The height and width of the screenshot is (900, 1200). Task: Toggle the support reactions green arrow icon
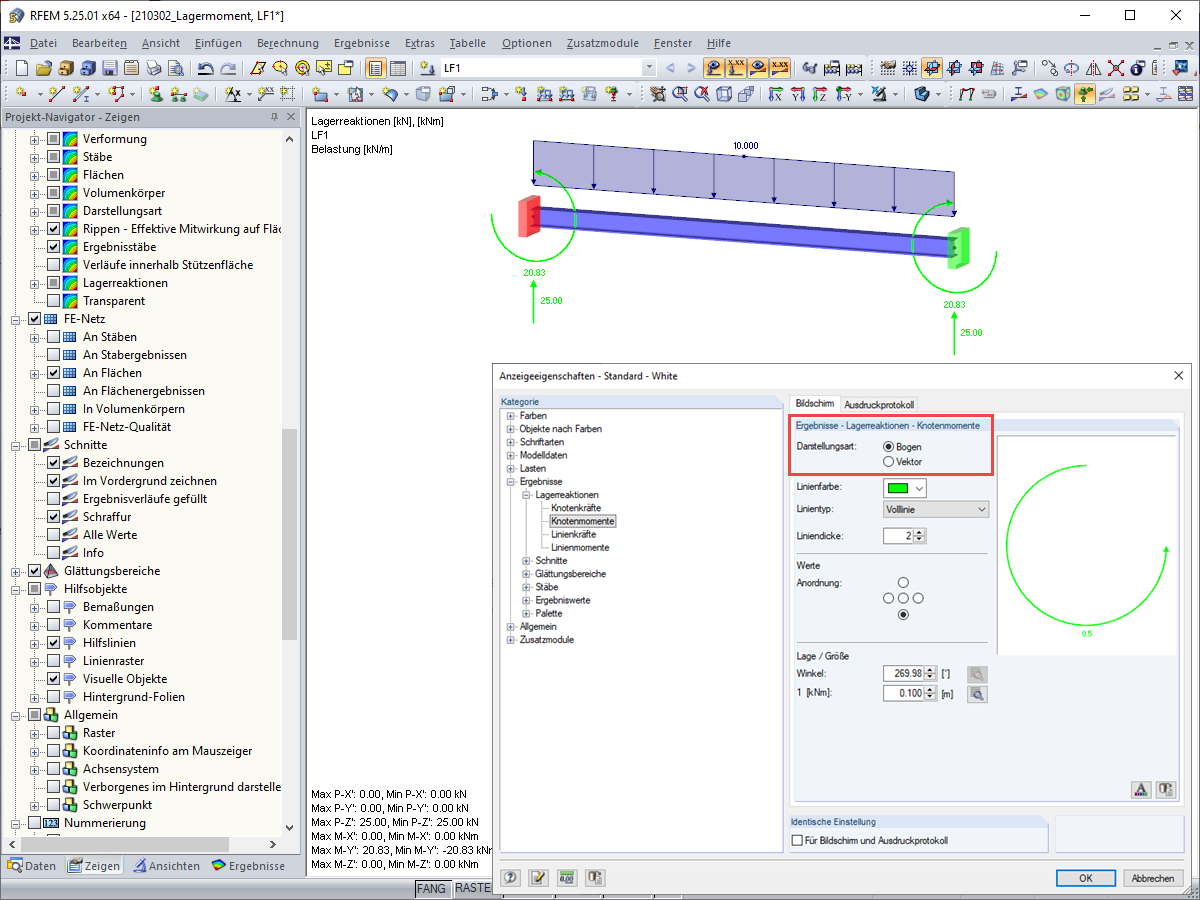tap(1083, 93)
